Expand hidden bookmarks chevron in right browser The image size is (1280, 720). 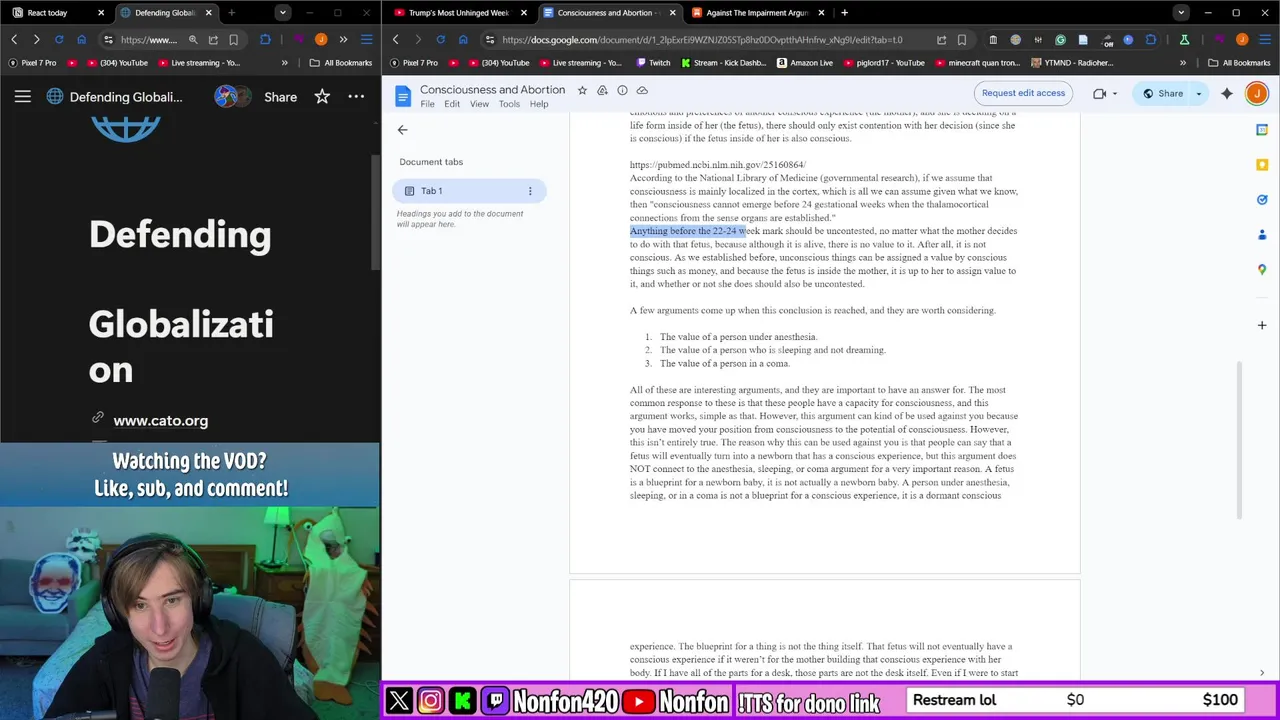click(x=1182, y=63)
